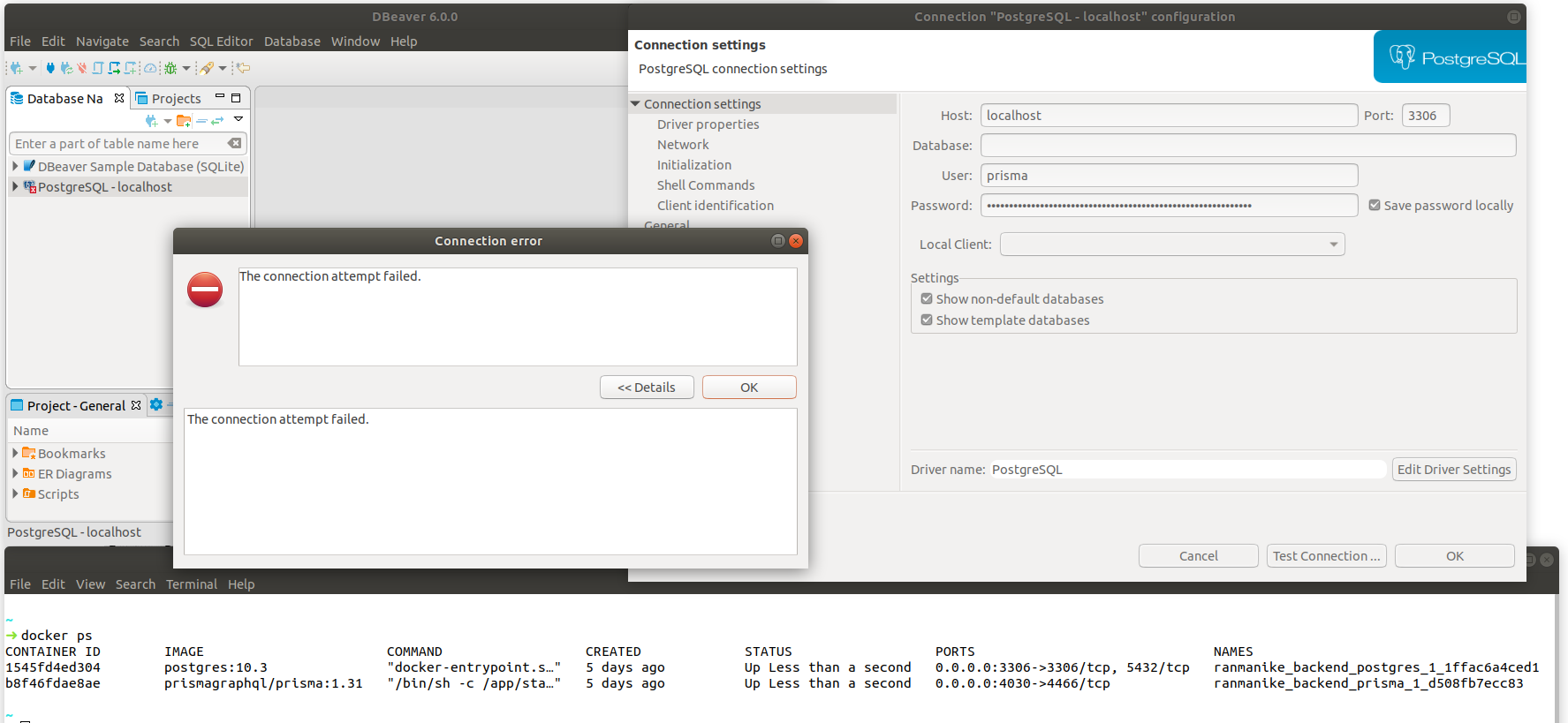1568x723 pixels.
Task: Click the Host input field
Action: [x=1170, y=116]
